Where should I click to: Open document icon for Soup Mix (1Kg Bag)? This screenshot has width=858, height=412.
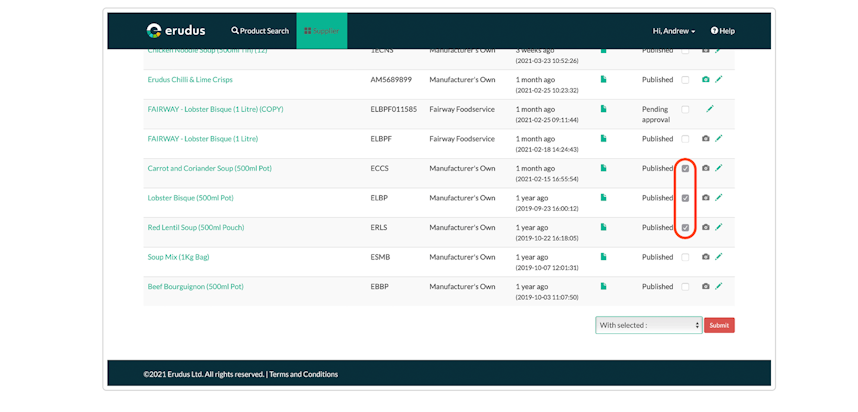click(604, 257)
